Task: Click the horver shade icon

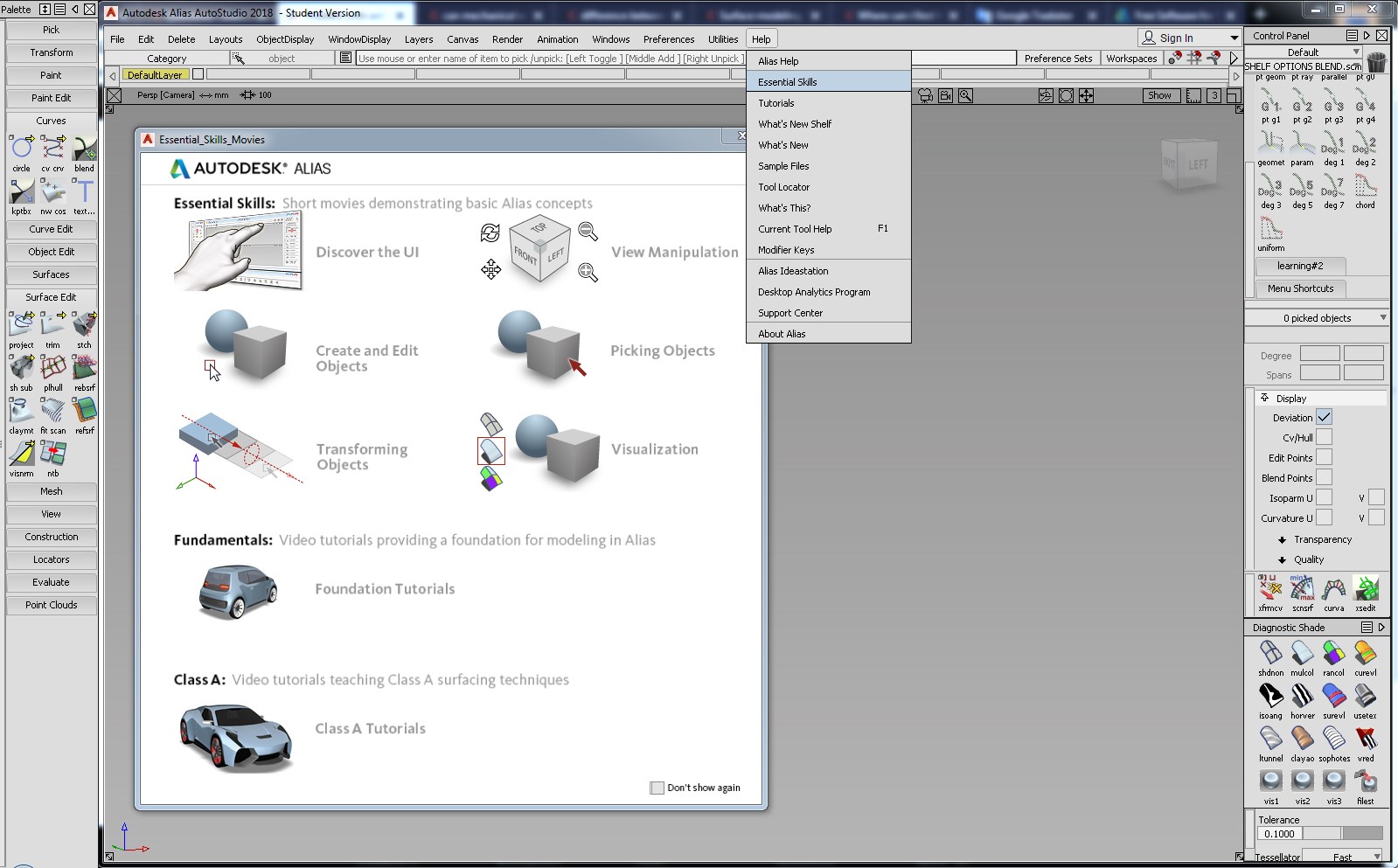Action: point(1302,696)
